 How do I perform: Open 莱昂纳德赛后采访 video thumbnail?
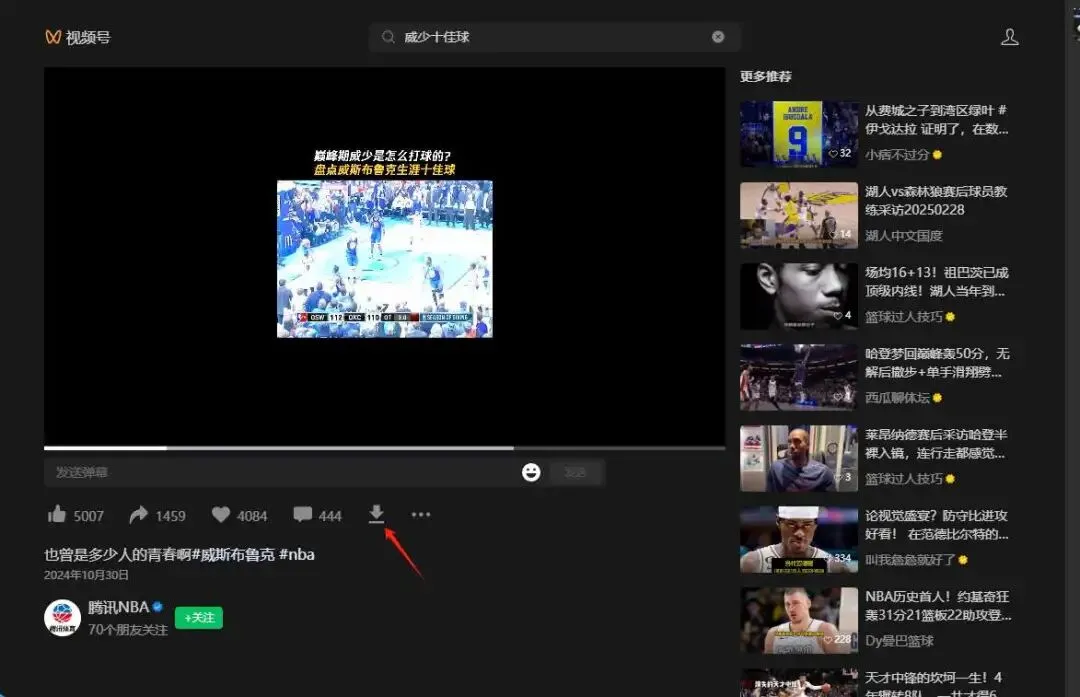tap(798, 458)
